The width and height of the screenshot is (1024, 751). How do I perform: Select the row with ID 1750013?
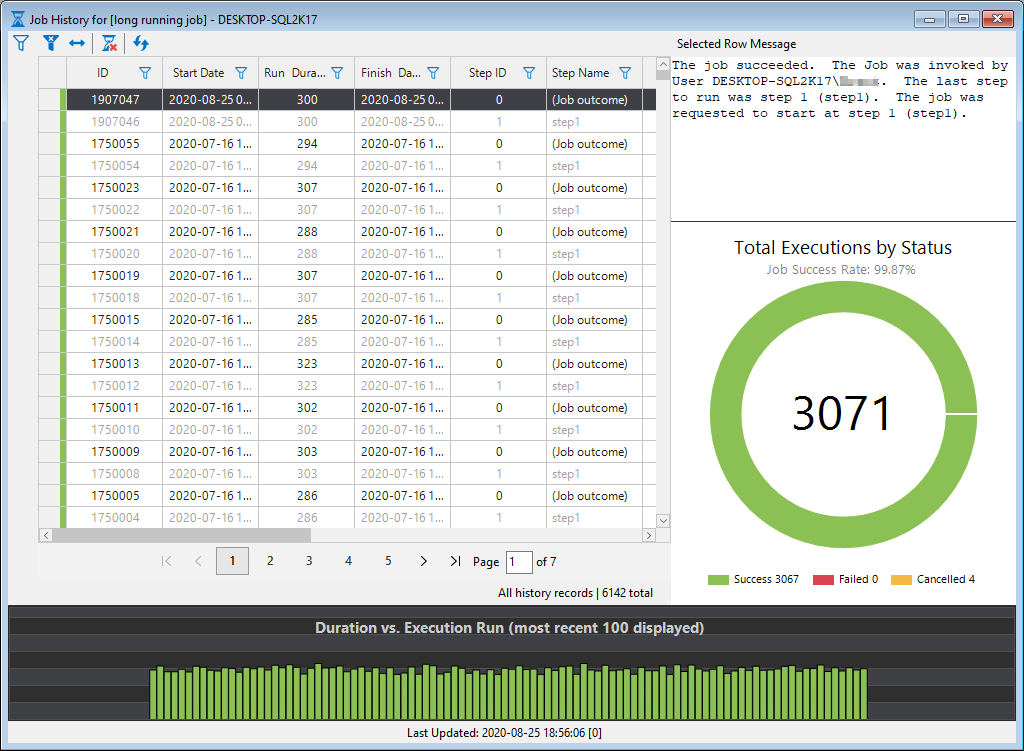point(347,364)
